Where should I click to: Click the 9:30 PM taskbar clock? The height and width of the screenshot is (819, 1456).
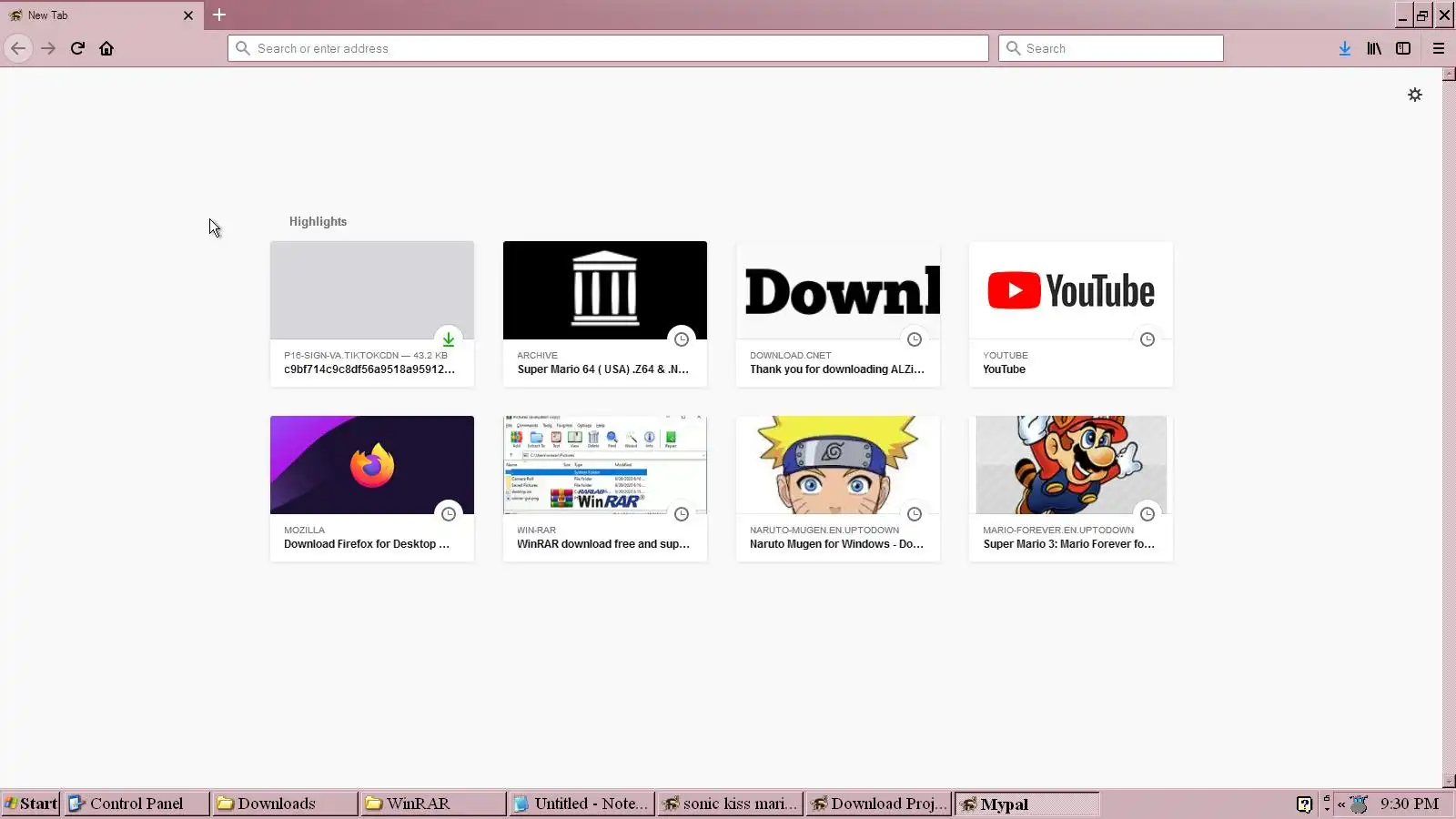[x=1410, y=804]
